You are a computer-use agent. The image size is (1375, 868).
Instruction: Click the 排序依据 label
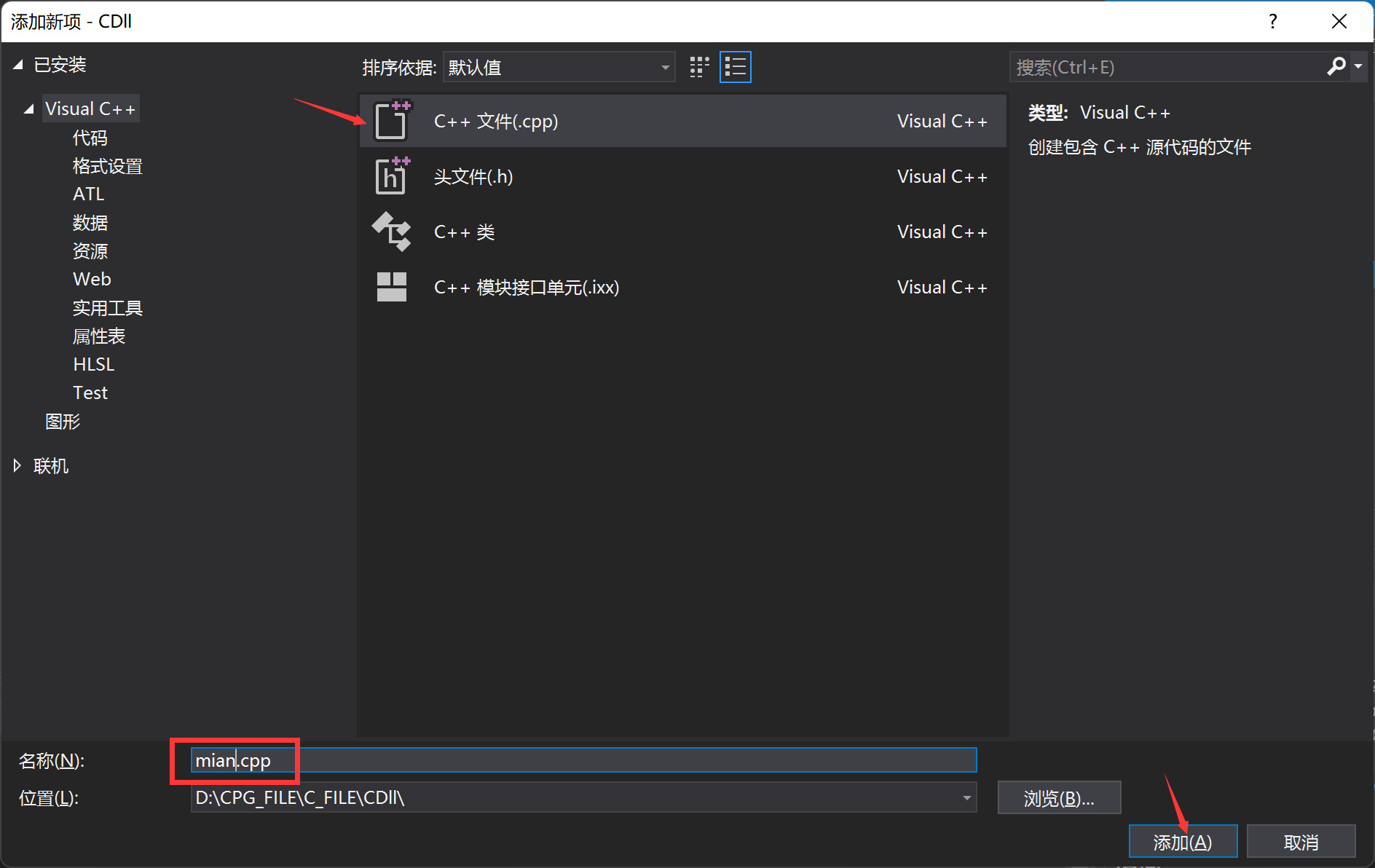(399, 68)
